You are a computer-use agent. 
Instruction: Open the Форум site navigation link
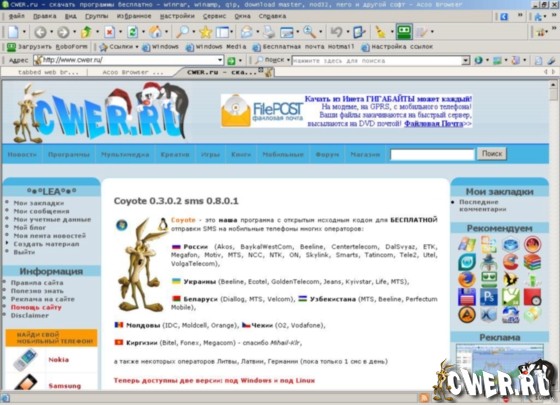(327, 154)
